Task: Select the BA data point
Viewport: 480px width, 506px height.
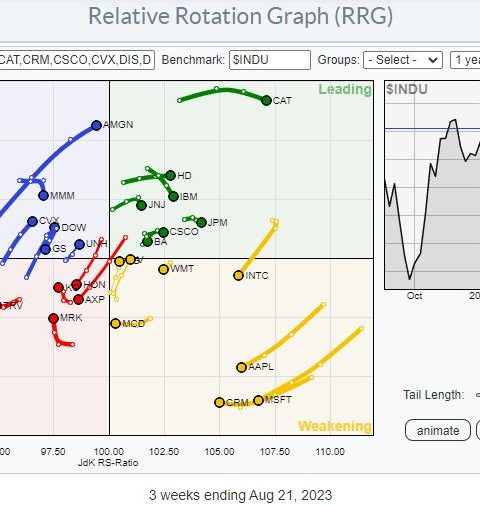Action: [x=147, y=242]
